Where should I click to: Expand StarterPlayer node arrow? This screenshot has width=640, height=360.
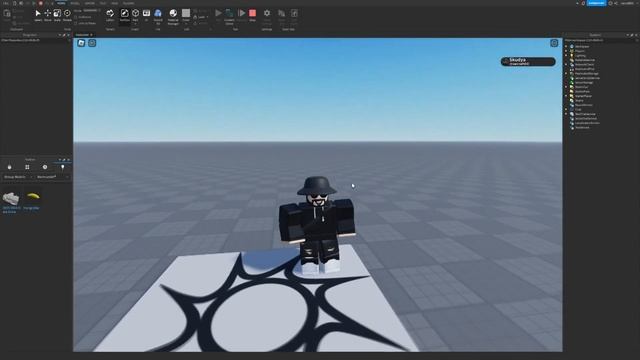(x=566, y=96)
